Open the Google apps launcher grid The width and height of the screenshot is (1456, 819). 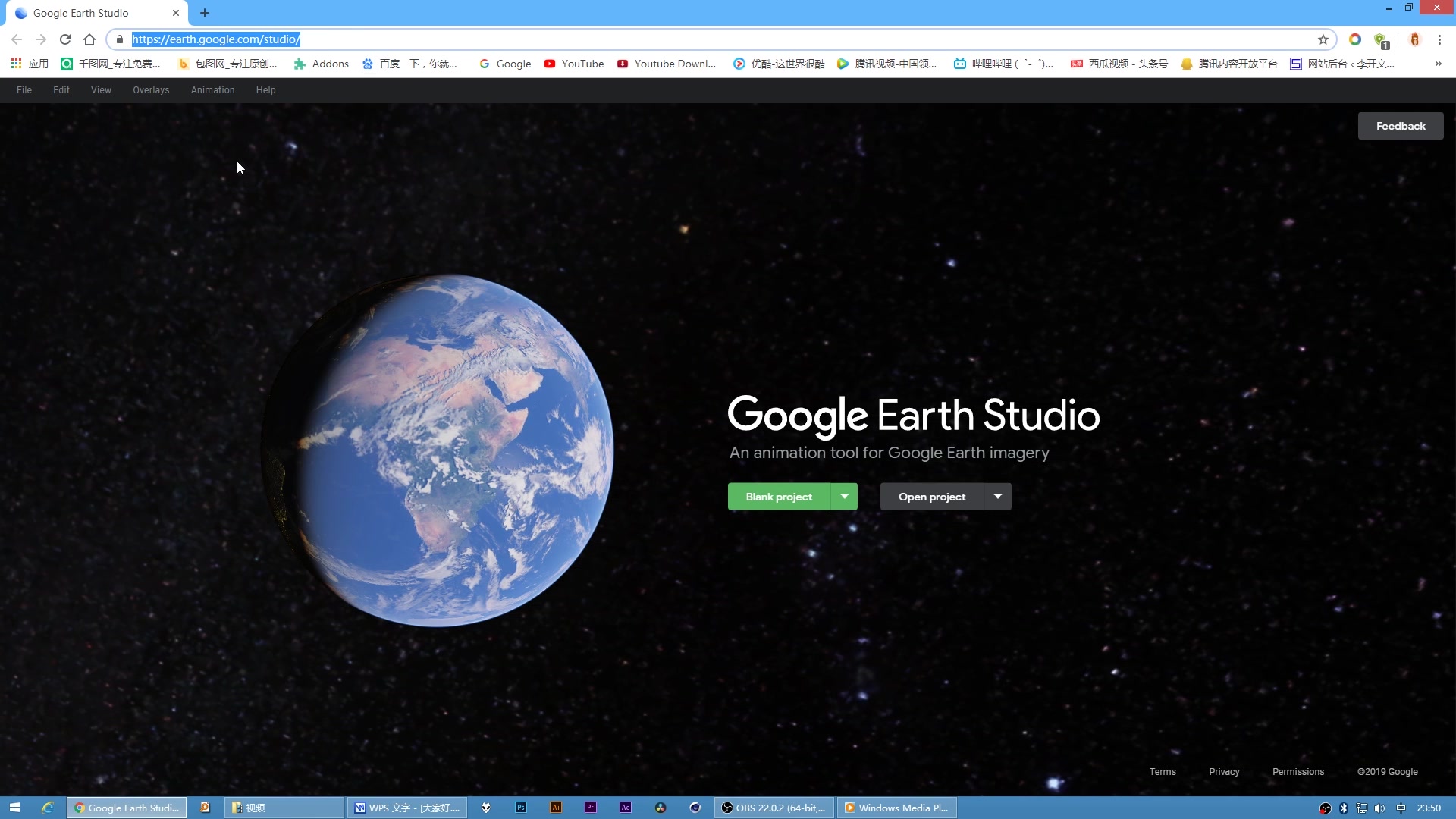[16, 64]
